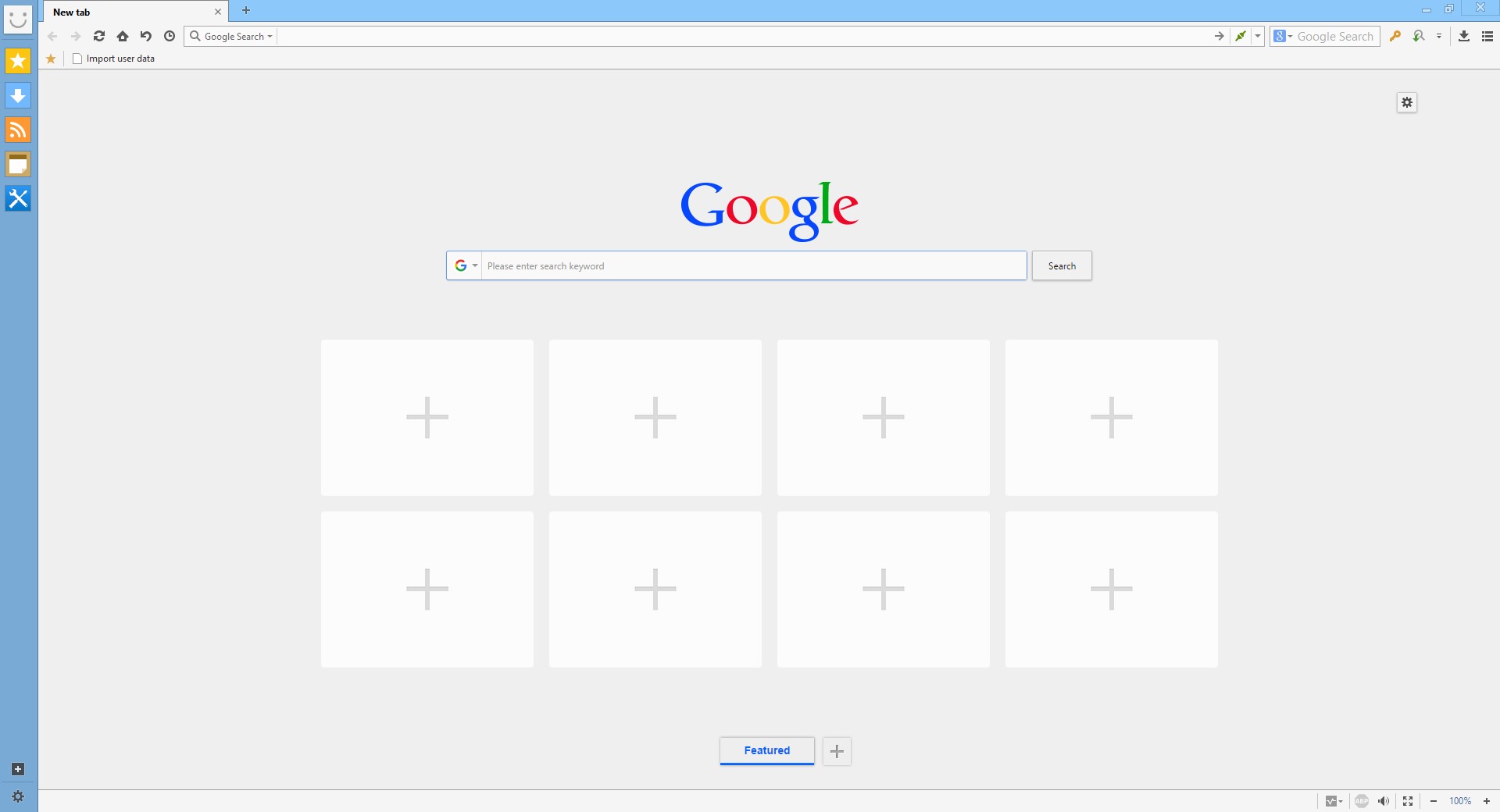Open the search box engine selector dropdown
The width and height of the screenshot is (1500, 812).
1283,36
